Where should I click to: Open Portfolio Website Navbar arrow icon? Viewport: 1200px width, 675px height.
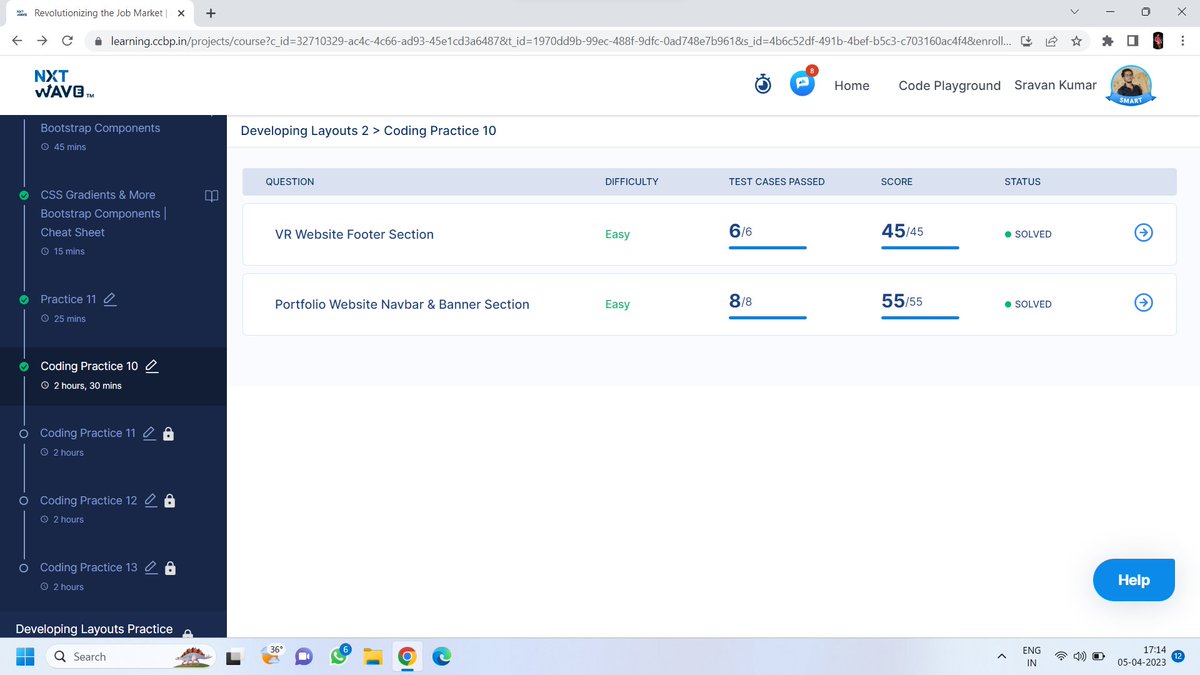coord(1144,303)
